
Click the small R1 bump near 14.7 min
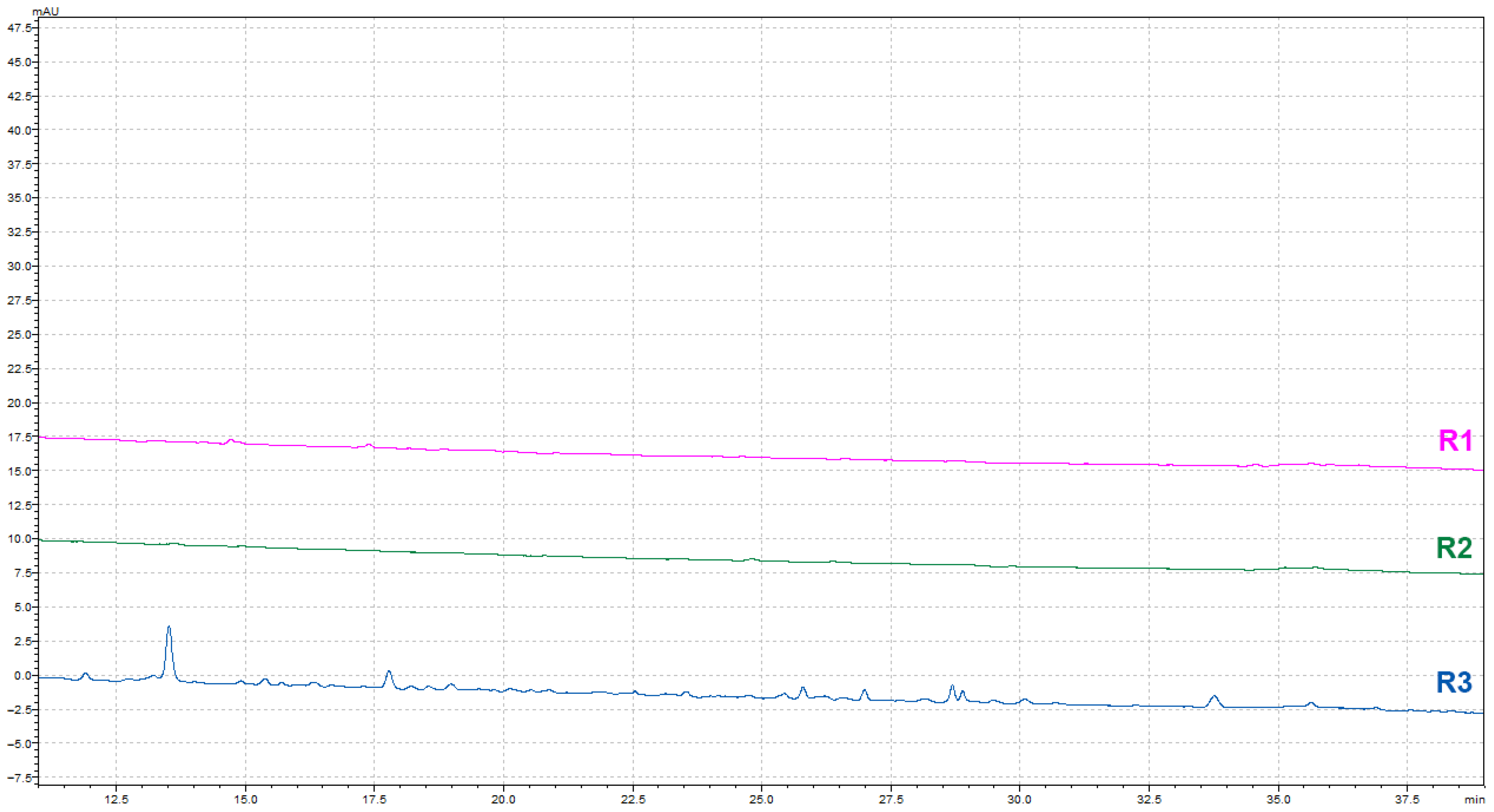tap(230, 440)
